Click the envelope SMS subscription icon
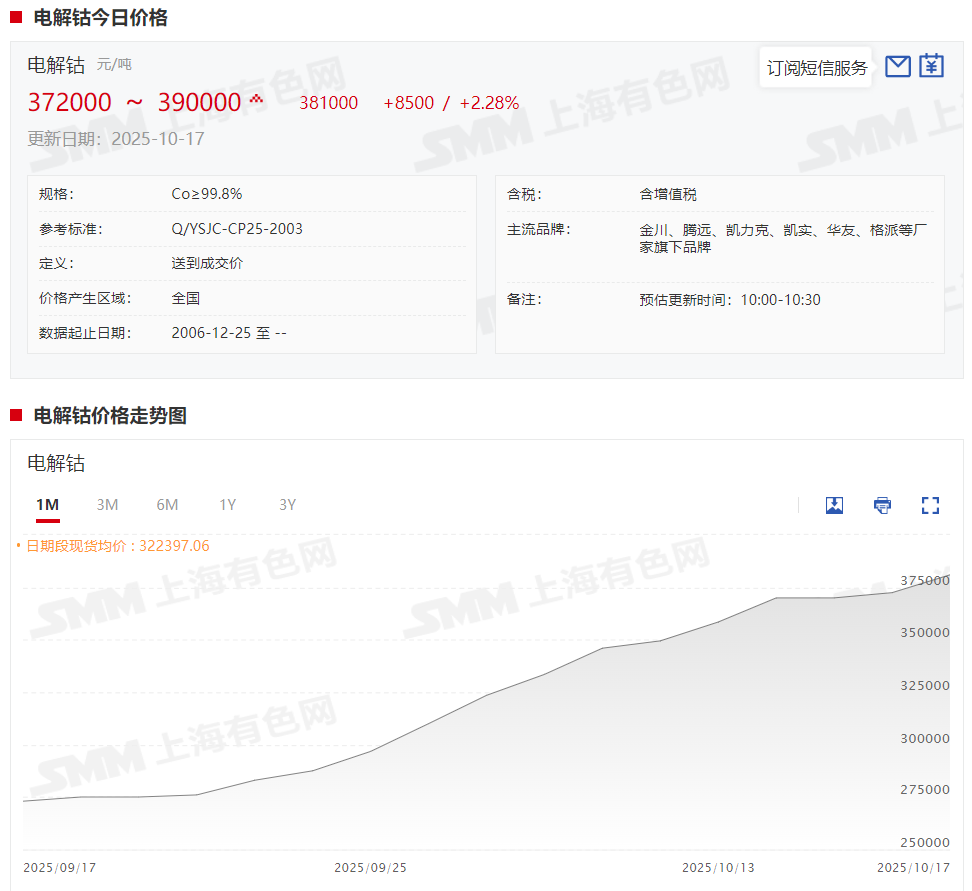The height and width of the screenshot is (891, 972). coord(898,67)
